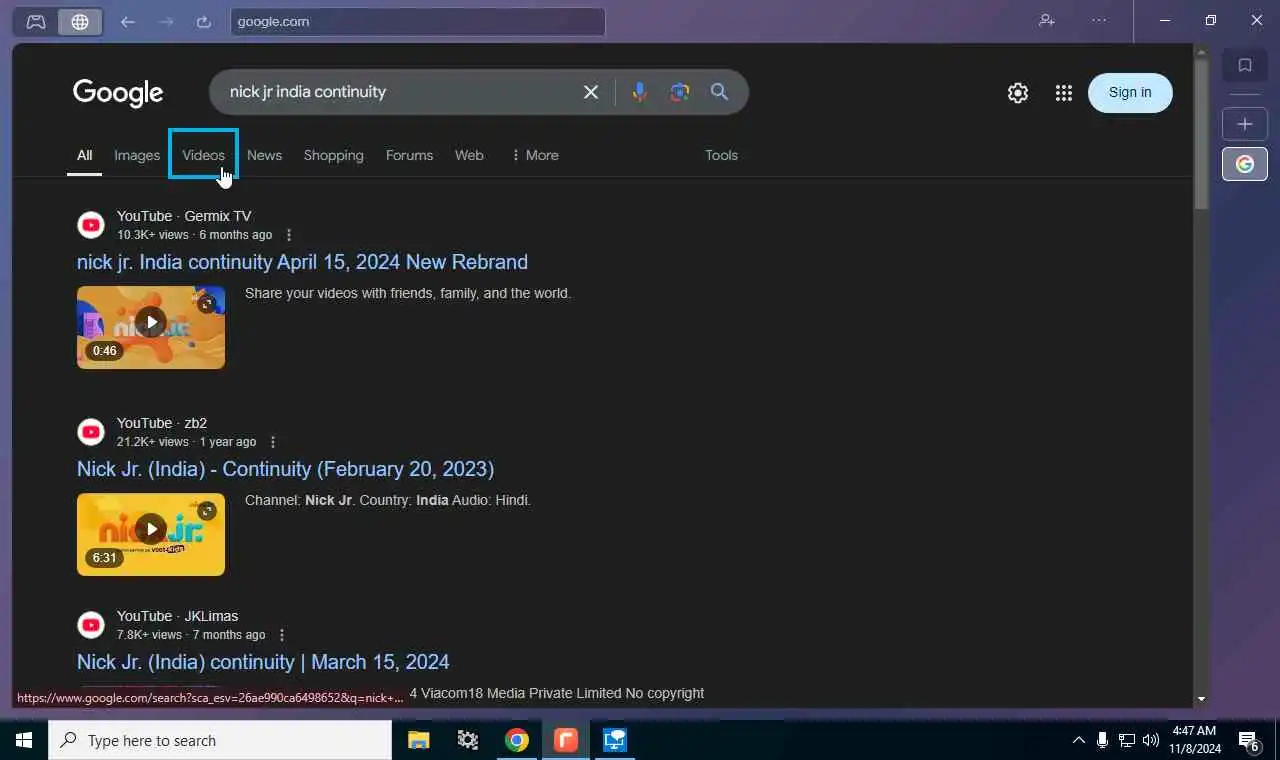Show hidden system tray icons

[x=1078, y=740]
